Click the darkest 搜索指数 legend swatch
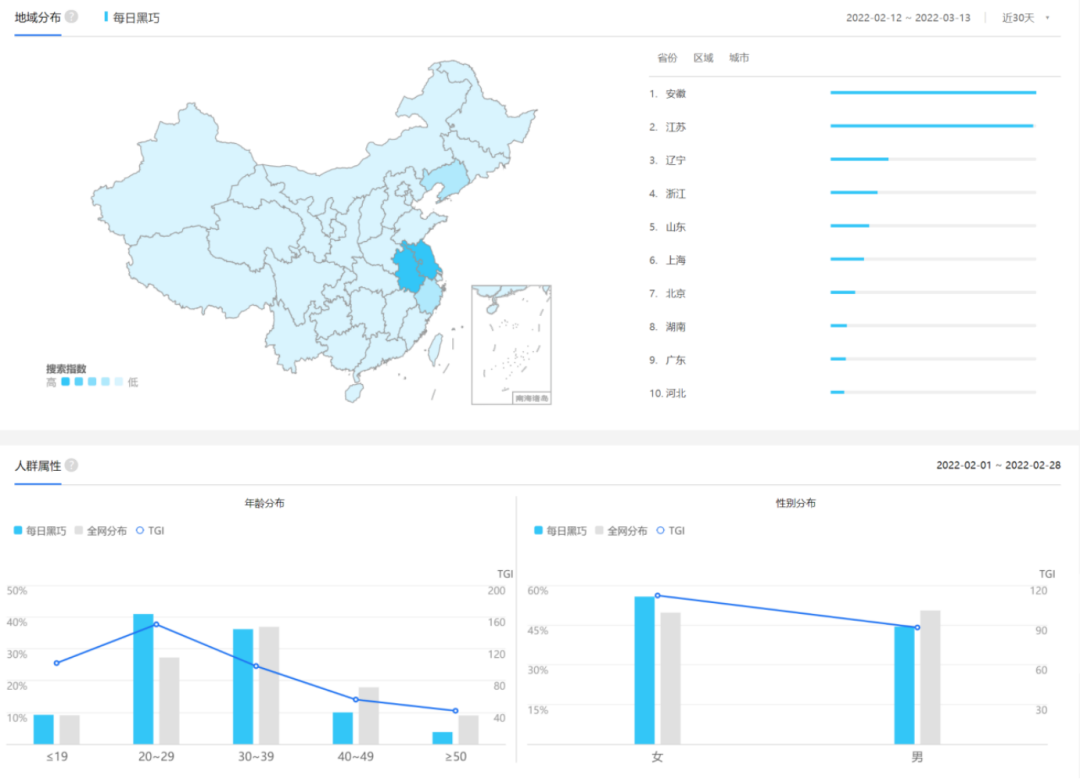This screenshot has width=1080, height=779. (65, 382)
